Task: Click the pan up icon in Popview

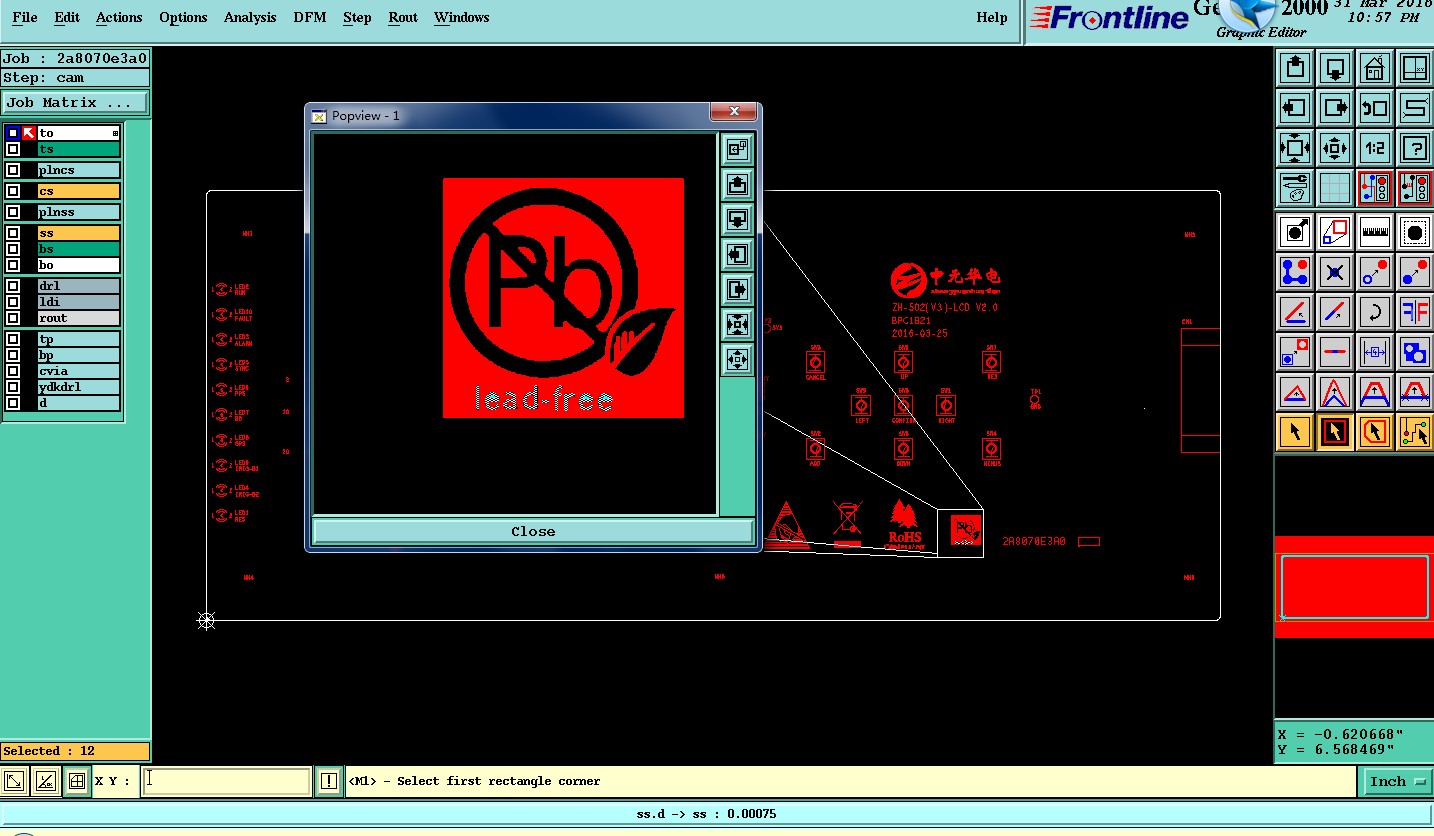Action: coord(737,184)
